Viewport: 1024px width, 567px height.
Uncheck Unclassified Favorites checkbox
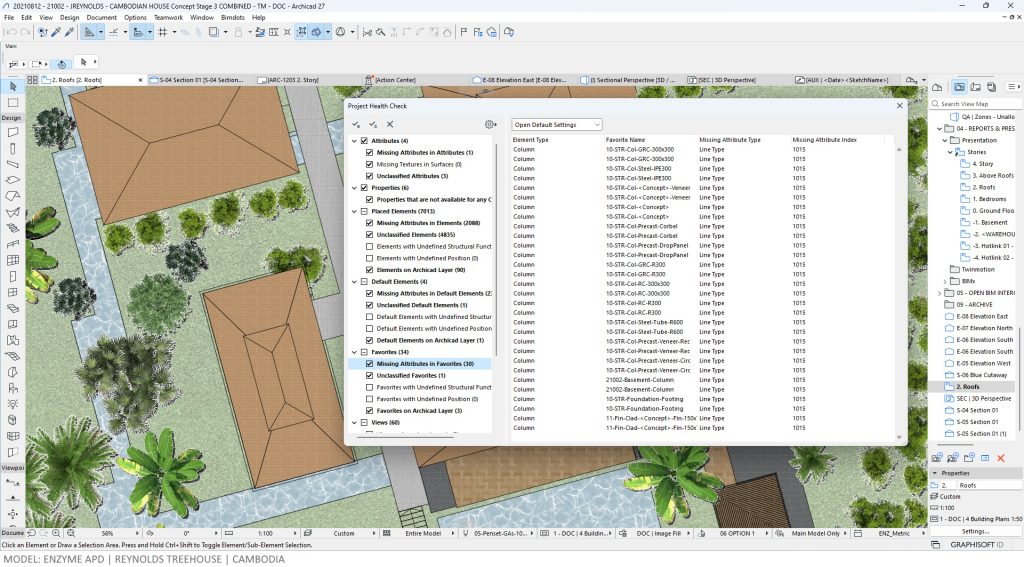369,375
